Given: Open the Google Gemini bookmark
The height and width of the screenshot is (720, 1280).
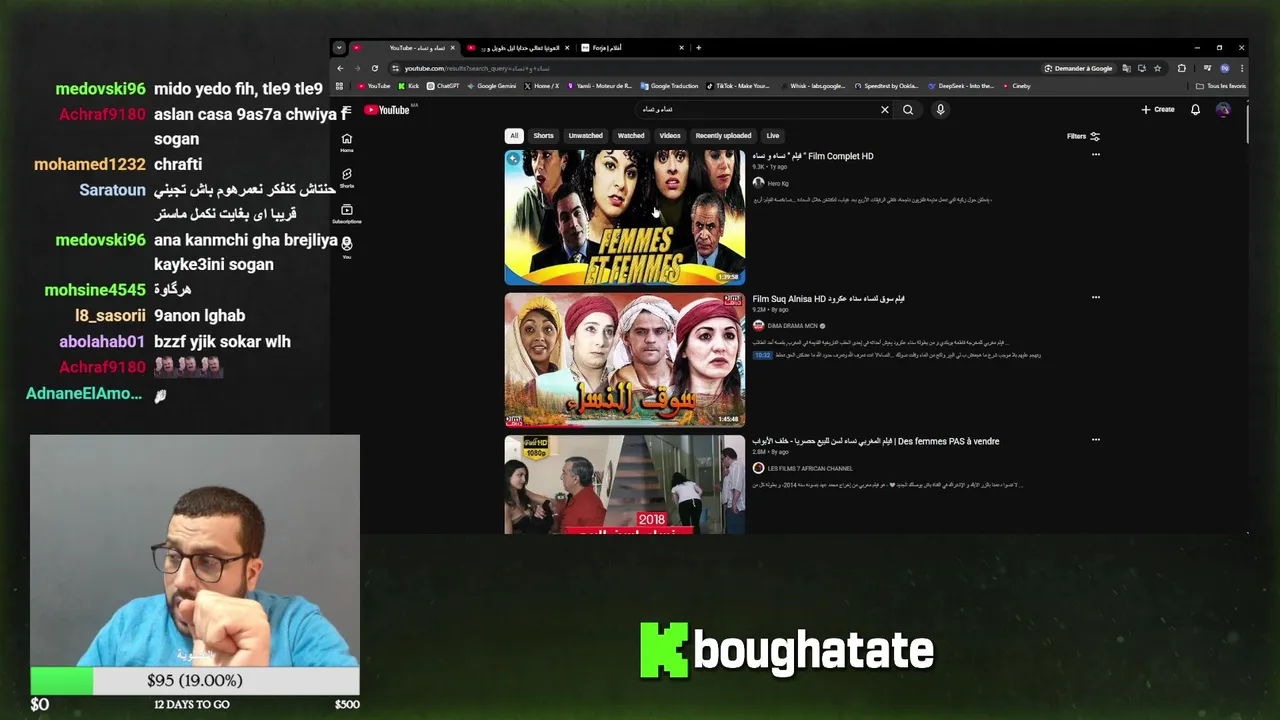Looking at the screenshot, I should (x=491, y=86).
